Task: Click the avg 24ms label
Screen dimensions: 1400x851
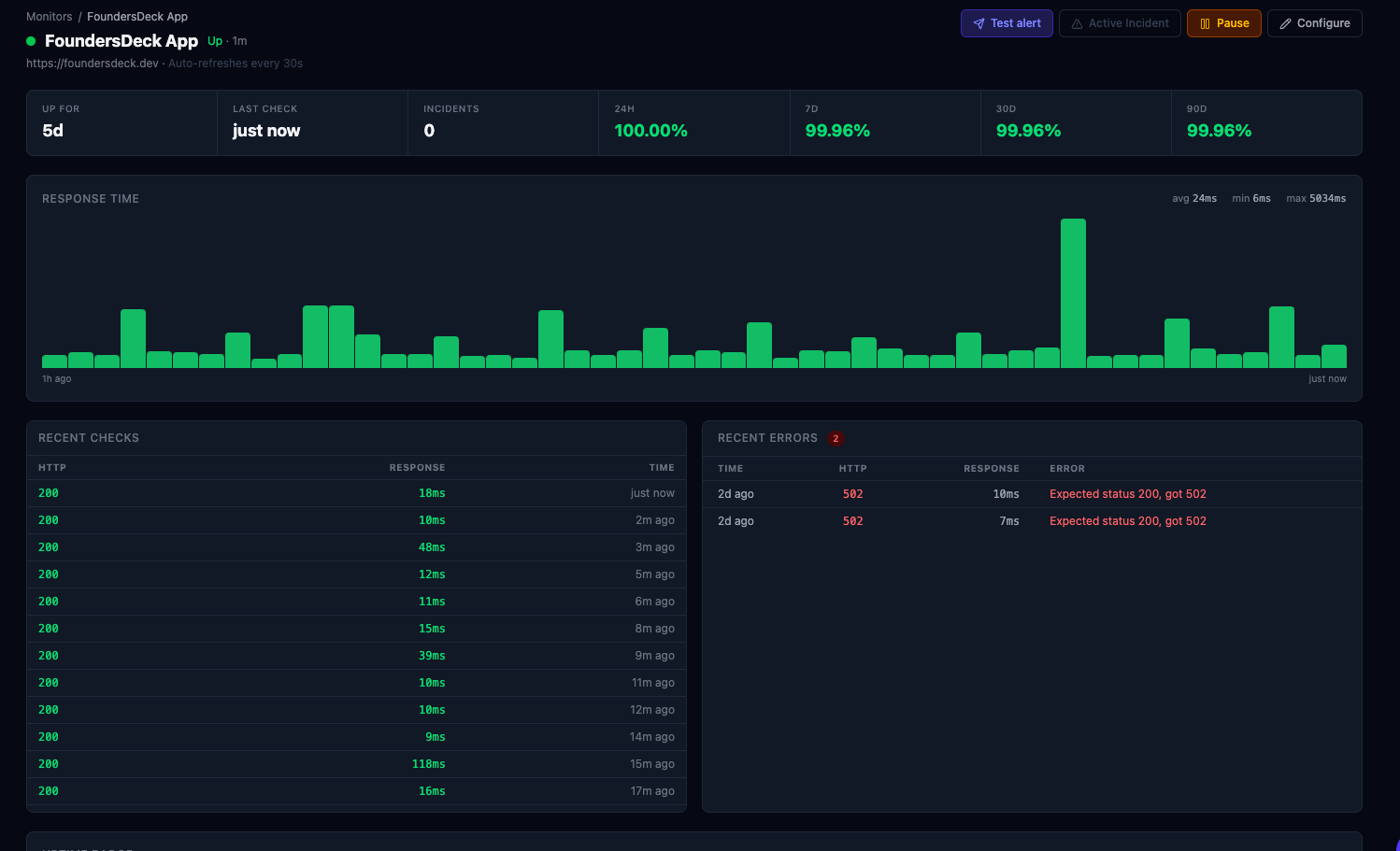Action: [1194, 199]
